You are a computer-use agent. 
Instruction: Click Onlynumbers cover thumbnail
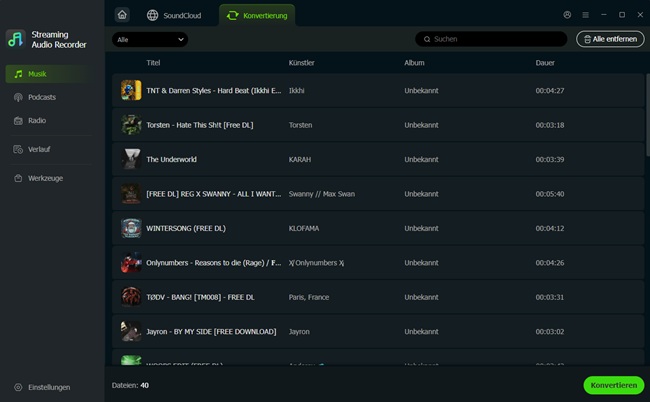tap(131, 262)
